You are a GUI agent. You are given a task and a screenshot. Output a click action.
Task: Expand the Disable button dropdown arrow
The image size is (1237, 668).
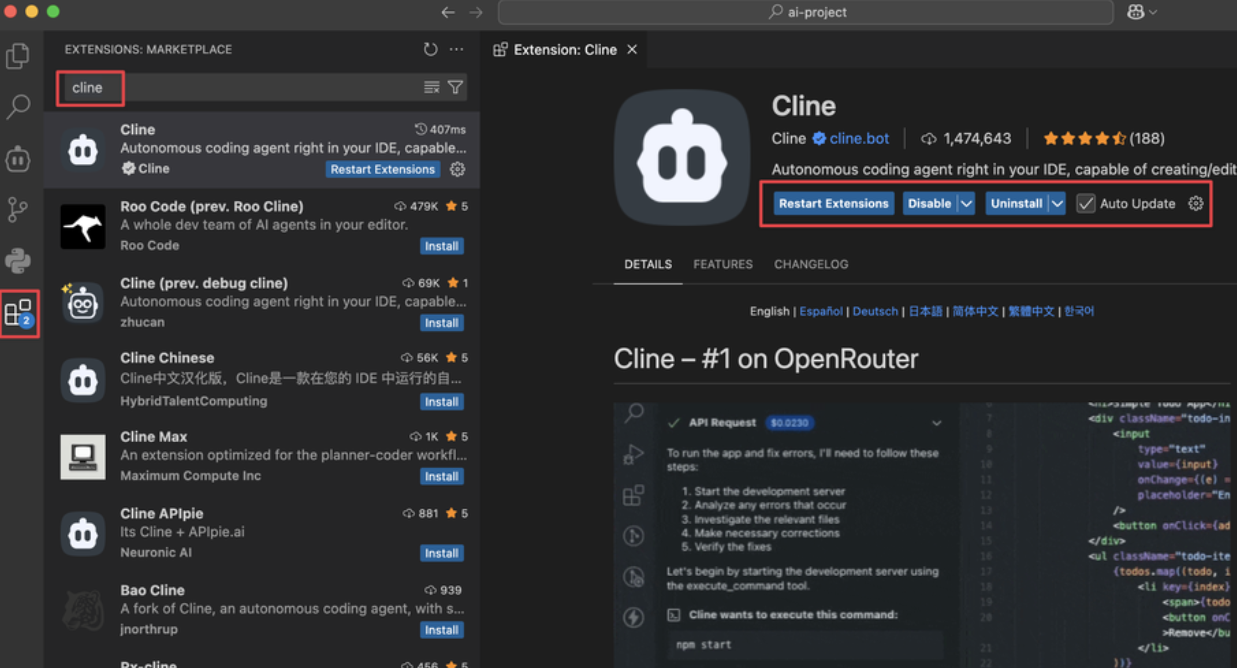coord(966,203)
